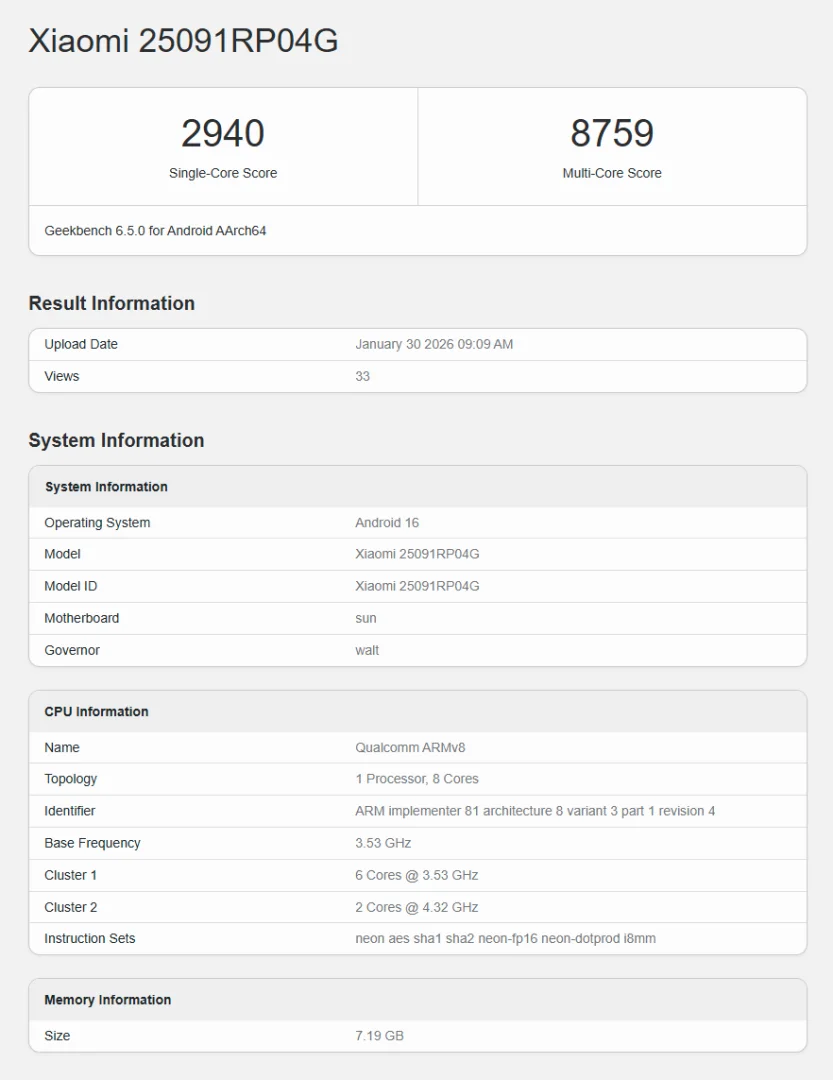Click the Xiaomi 25091RP04G page title
This screenshot has width=833, height=1080.
pos(183,41)
